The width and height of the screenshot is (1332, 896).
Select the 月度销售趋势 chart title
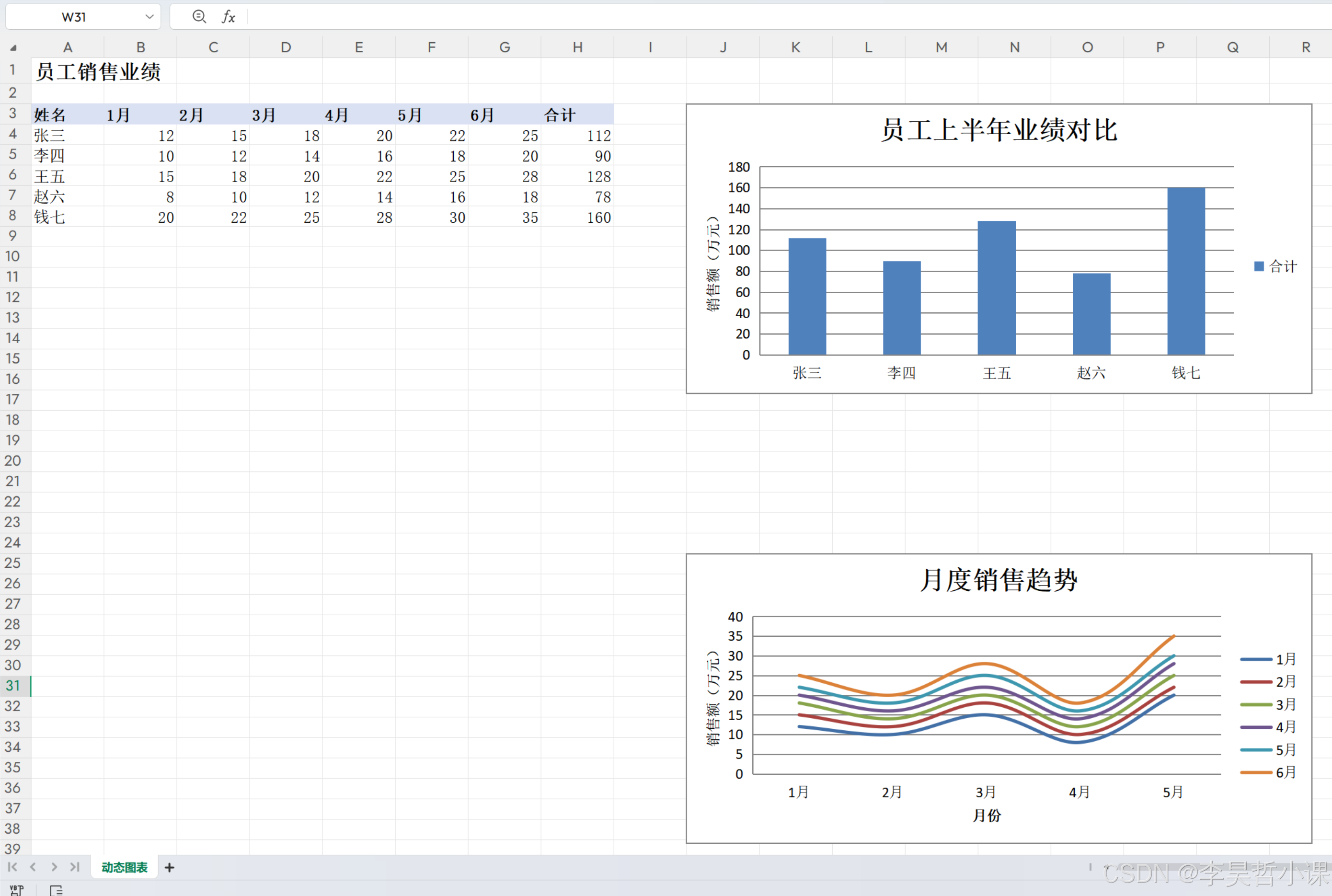pos(999,580)
